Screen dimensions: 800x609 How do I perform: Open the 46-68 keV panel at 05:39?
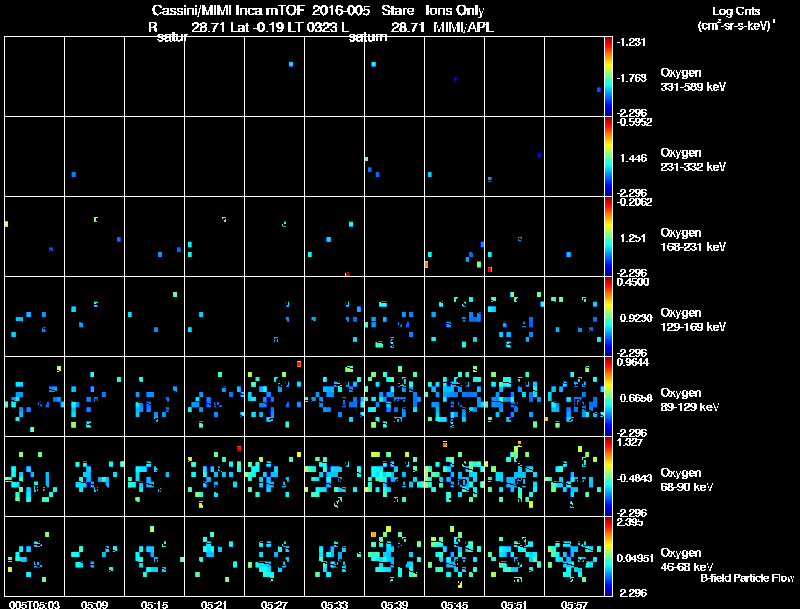[394, 556]
